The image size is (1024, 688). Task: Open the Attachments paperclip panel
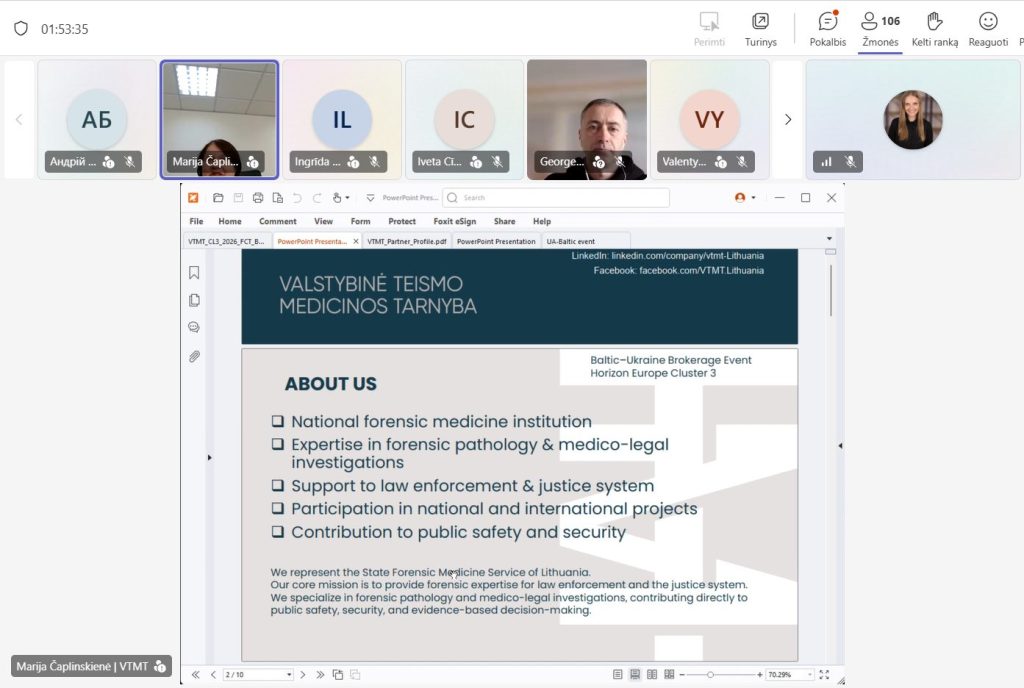coord(194,356)
